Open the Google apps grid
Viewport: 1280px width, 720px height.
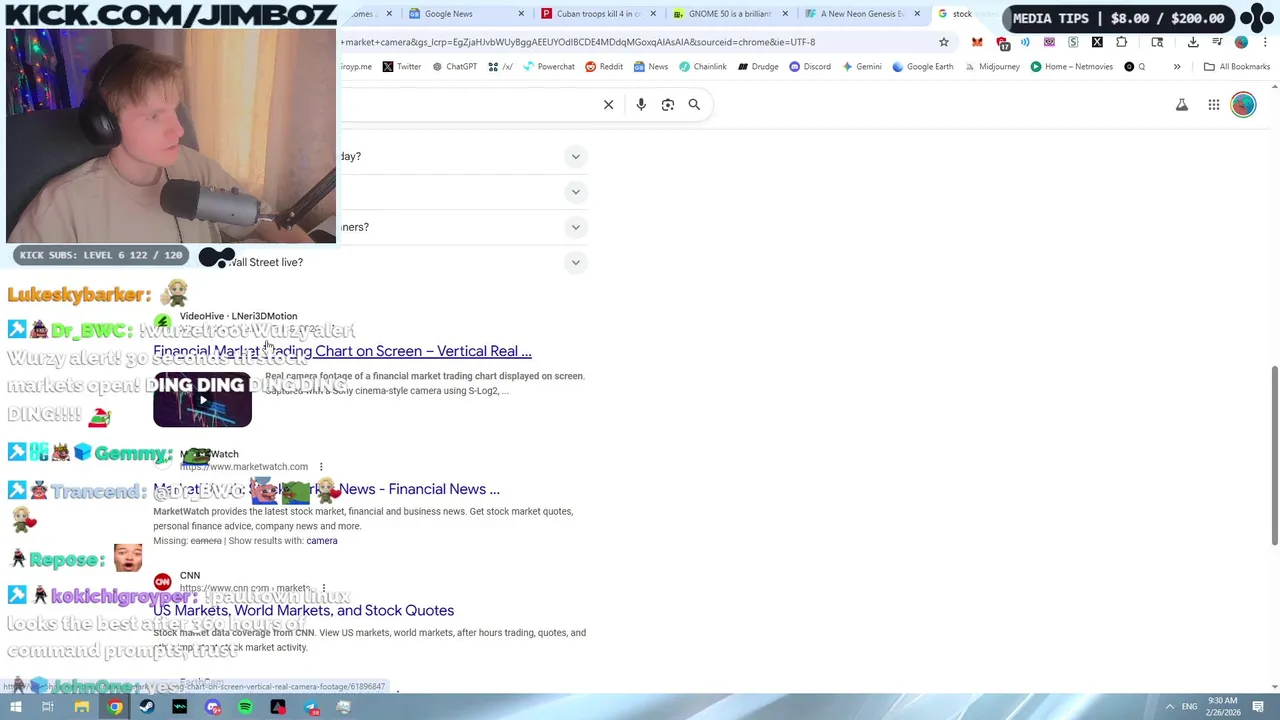1214,104
